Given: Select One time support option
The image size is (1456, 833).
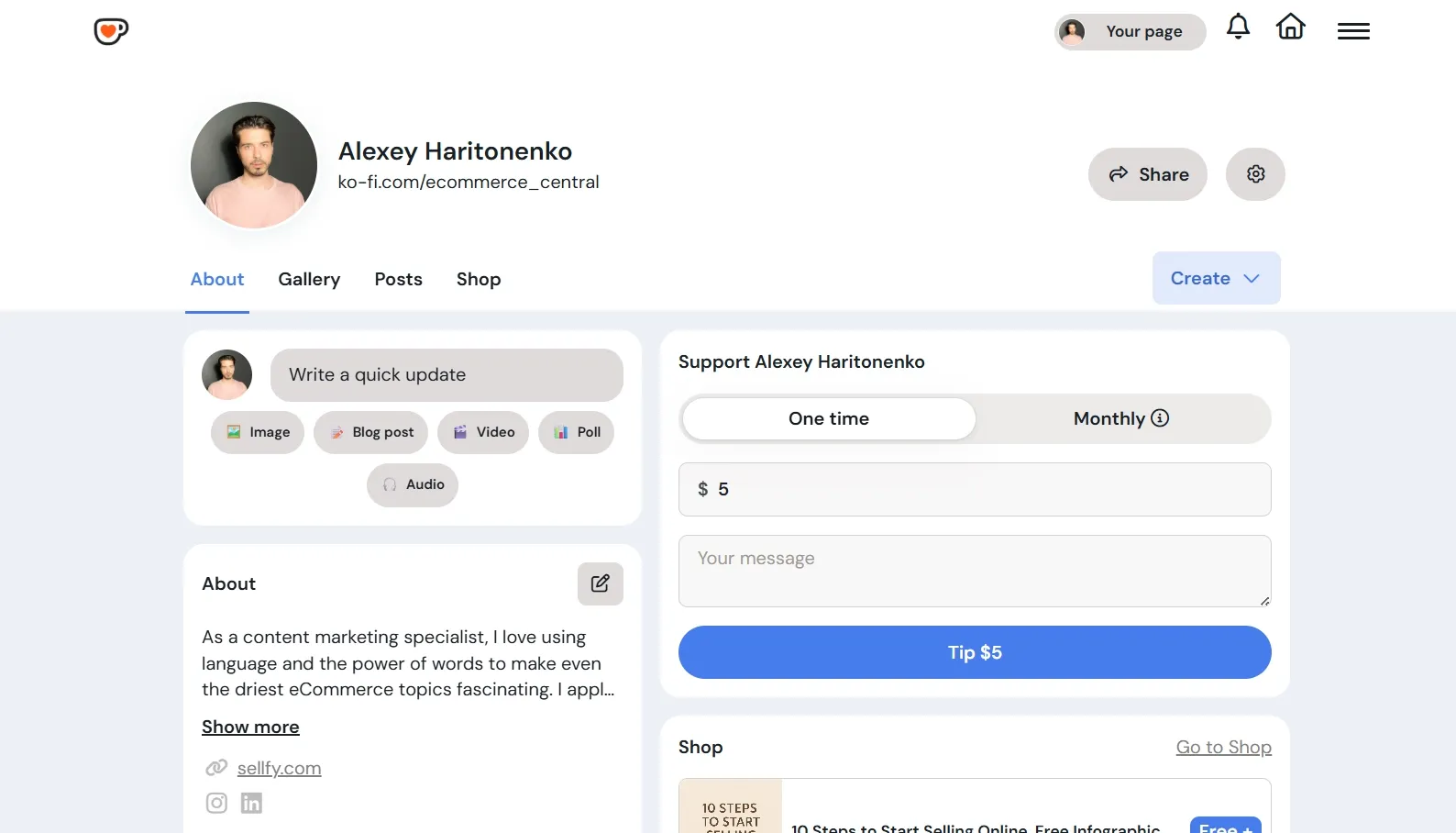Looking at the screenshot, I should 829,418.
